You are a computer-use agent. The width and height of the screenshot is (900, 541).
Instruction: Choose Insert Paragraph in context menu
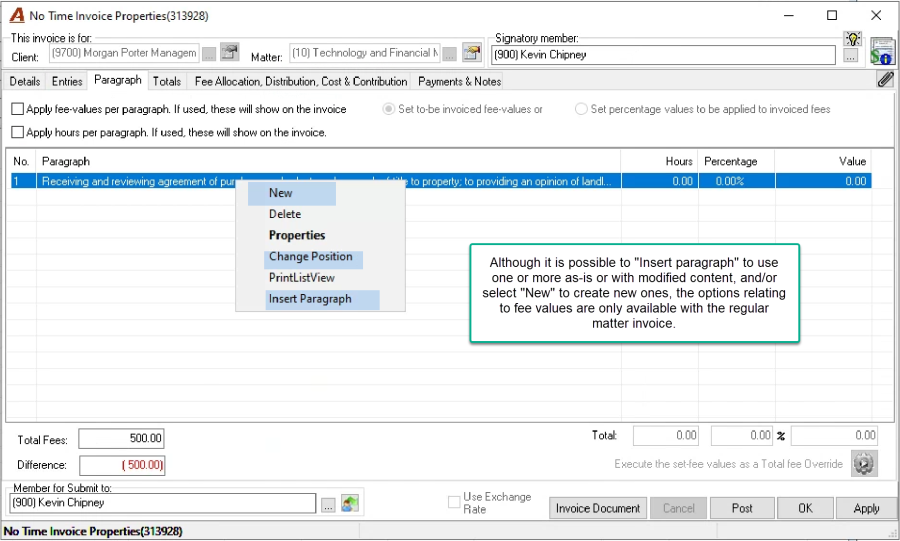click(x=310, y=299)
